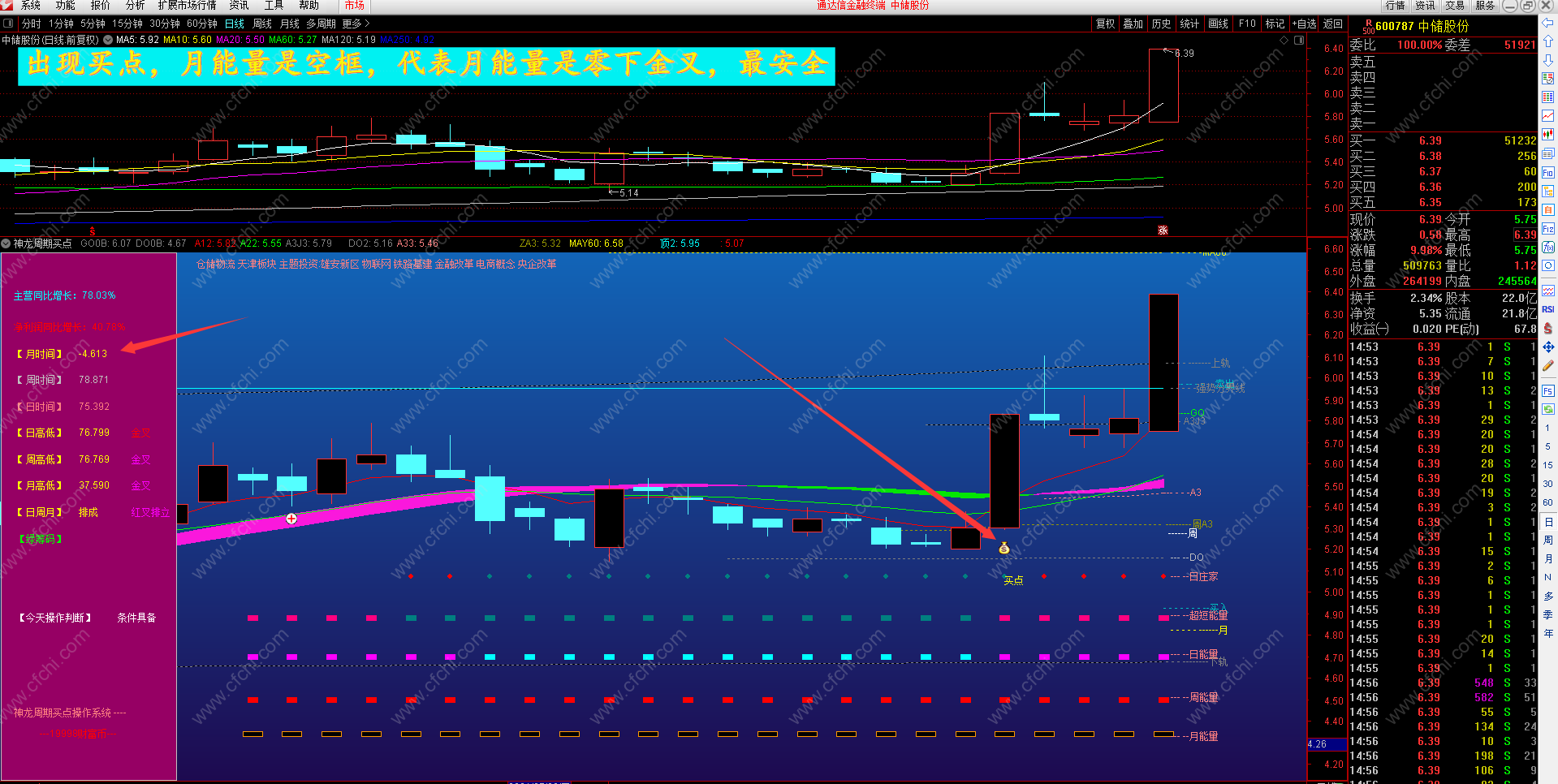
Task: Click the 行情 button in title bar
Action: point(1396,6)
